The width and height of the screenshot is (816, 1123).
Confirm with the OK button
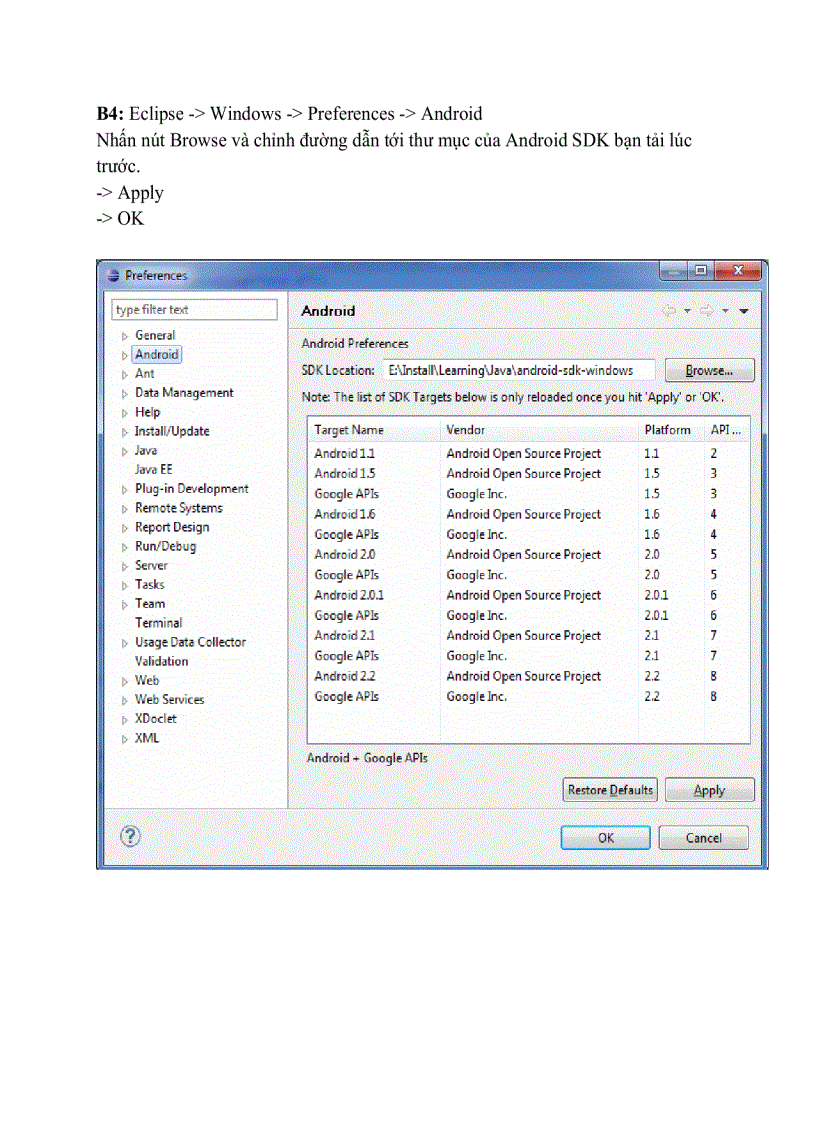coord(605,838)
